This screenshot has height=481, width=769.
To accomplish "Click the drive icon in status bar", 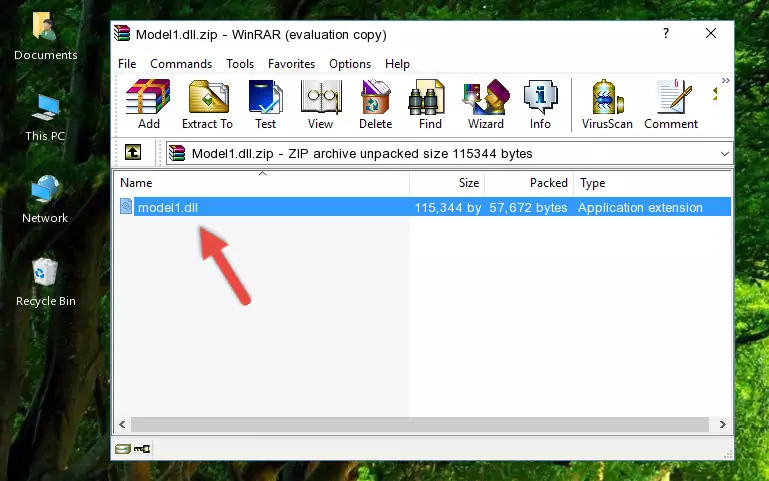I will [x=123, y=448].
